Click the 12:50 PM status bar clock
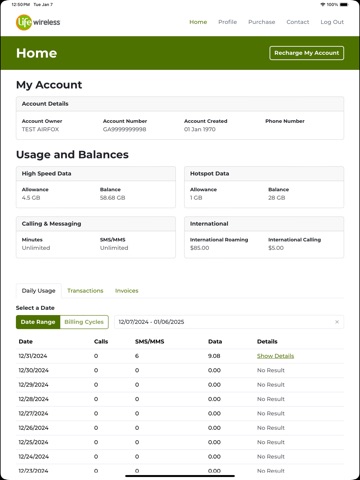 [x=21, y=4]
